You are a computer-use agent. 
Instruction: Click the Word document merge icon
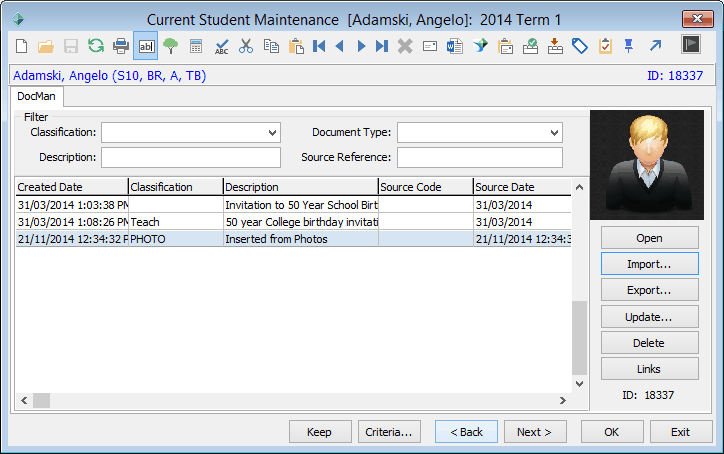[455, 46]
